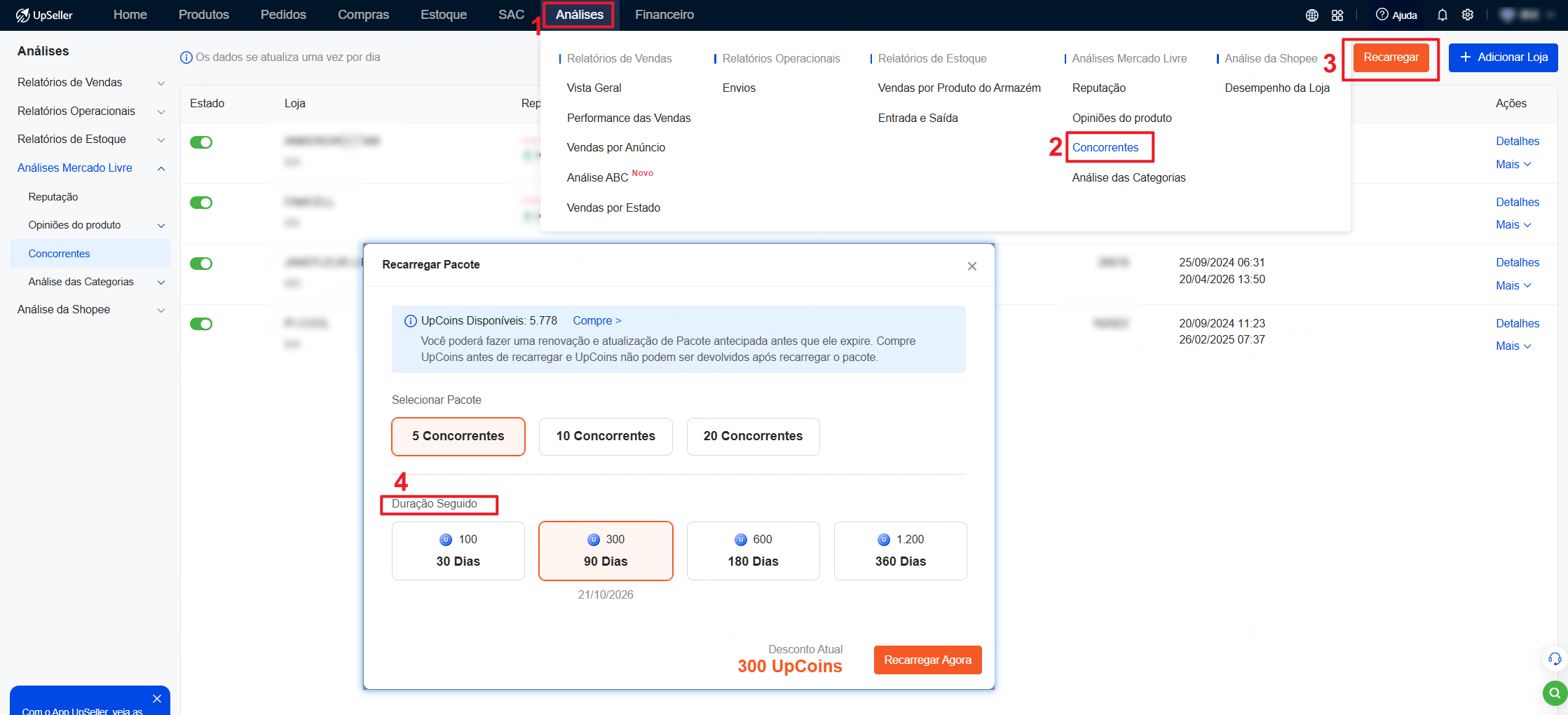
Task: Open Desempenho da Loja from the menu
Action: point(1277,88)
